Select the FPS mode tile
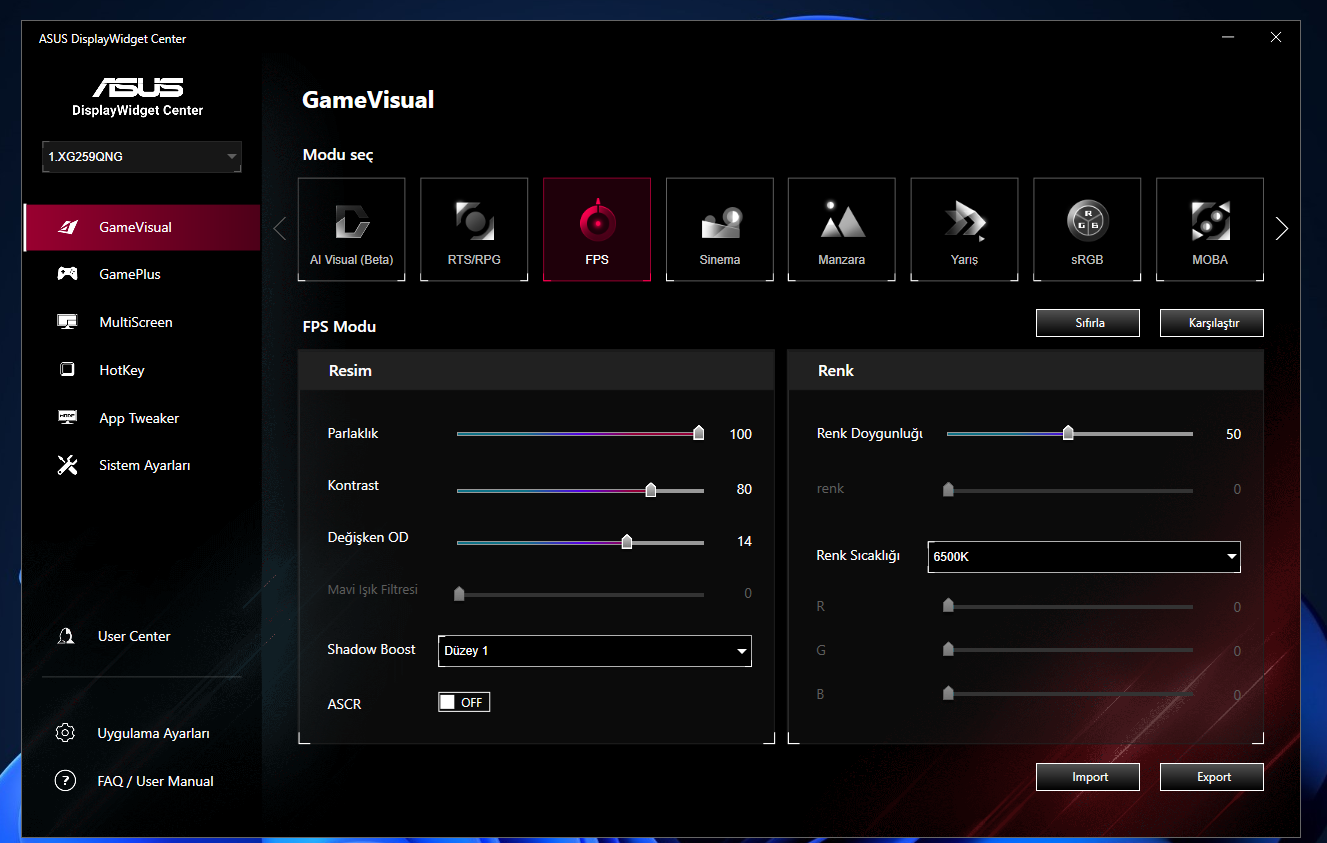This screenshot has height=843, width=1327. [597, 230]
